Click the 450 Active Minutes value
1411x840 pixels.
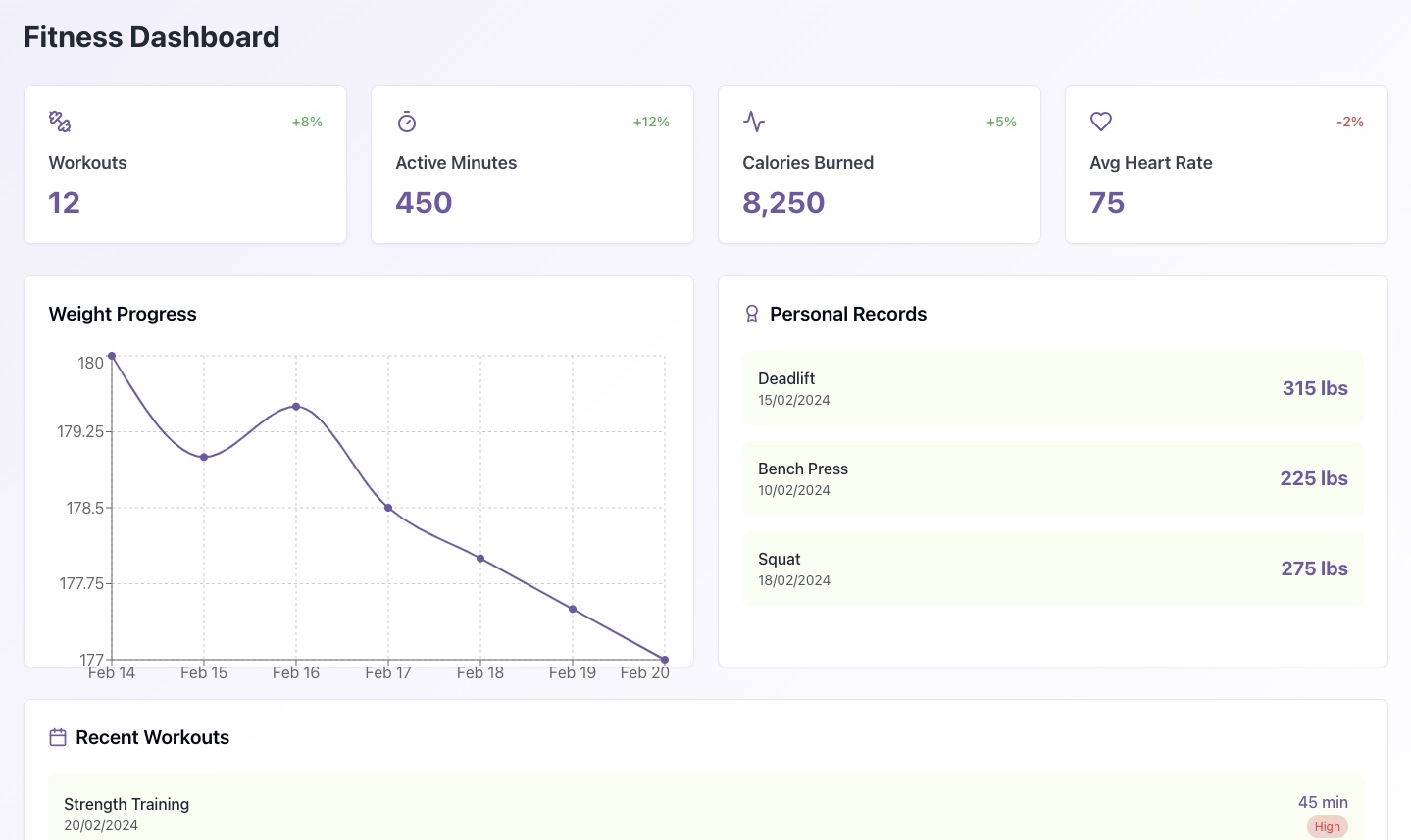(x=424, y=202)
